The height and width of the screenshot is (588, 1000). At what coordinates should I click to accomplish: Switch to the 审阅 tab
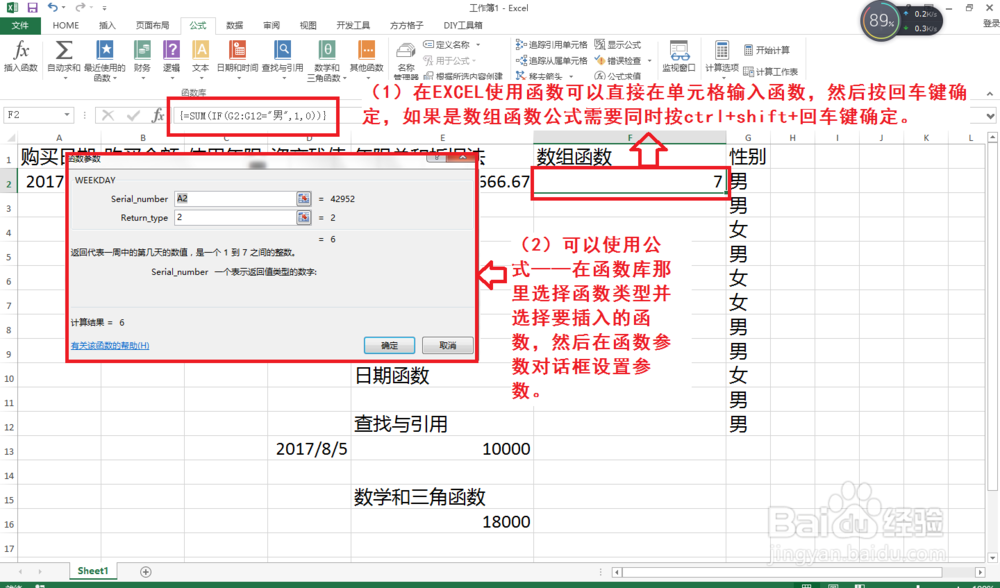[x=272, y=26]
